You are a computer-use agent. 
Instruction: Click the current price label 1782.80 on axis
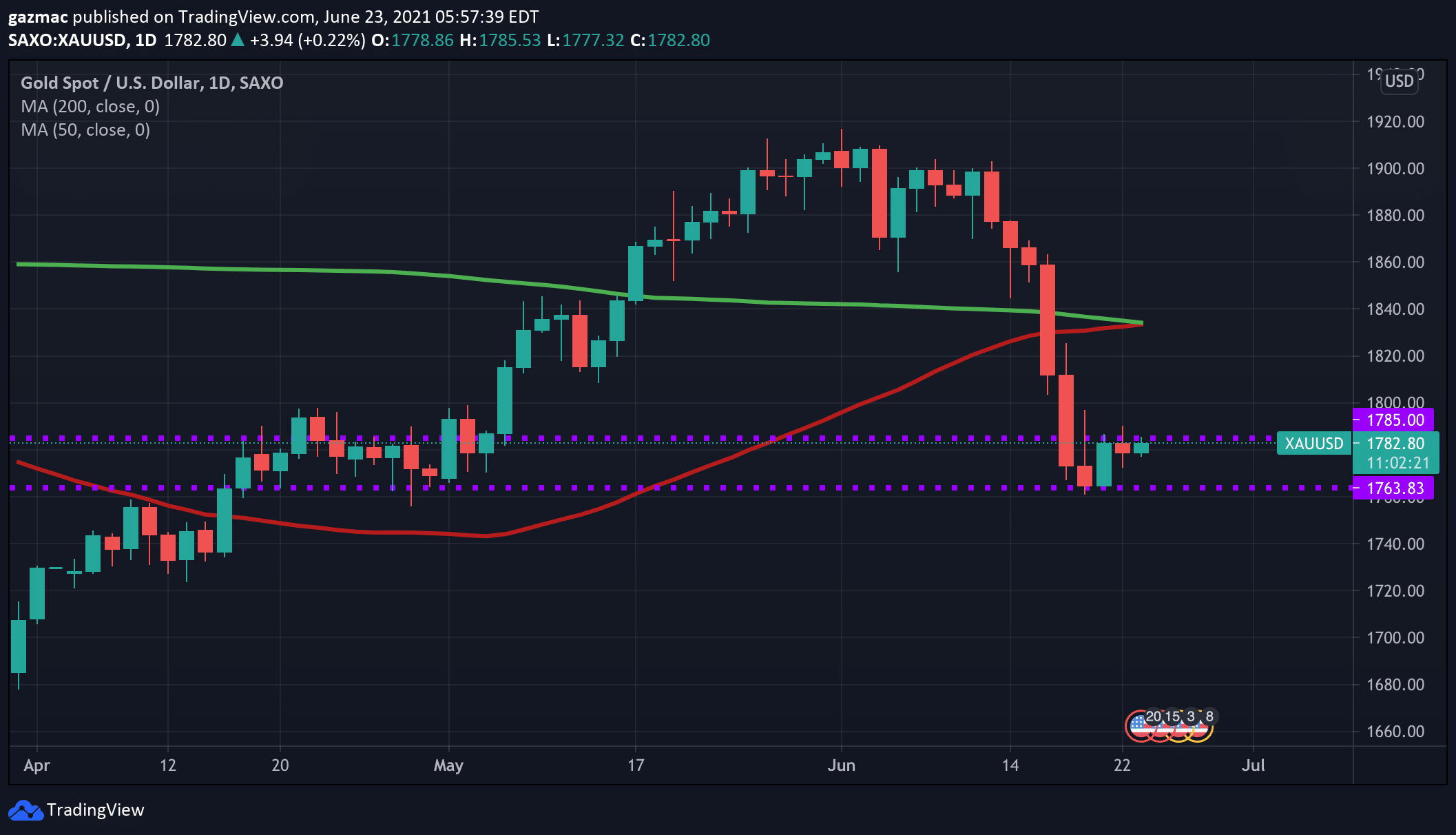[1395, 444]
